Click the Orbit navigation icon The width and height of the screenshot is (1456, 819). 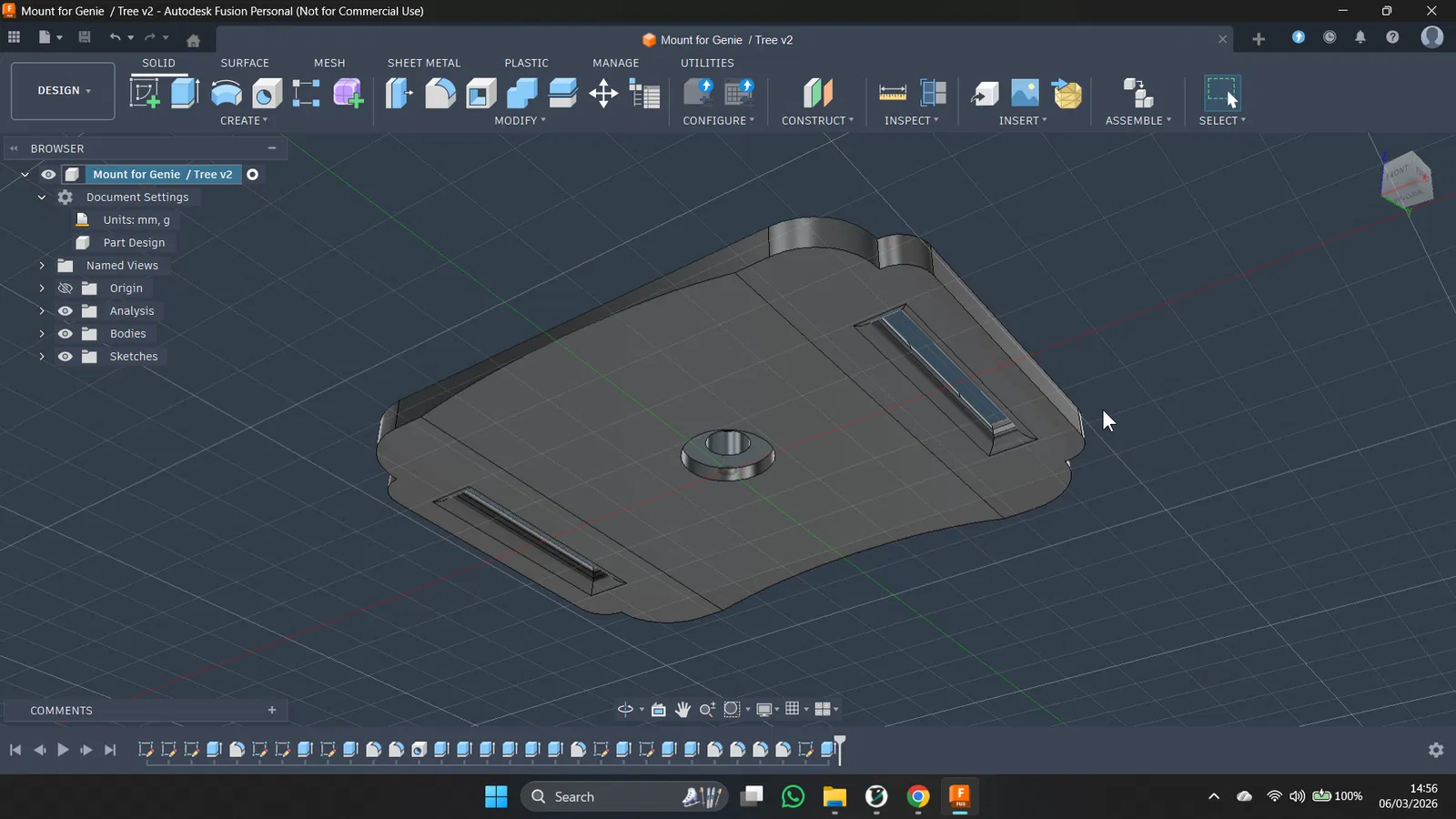[x=625, y=710]
